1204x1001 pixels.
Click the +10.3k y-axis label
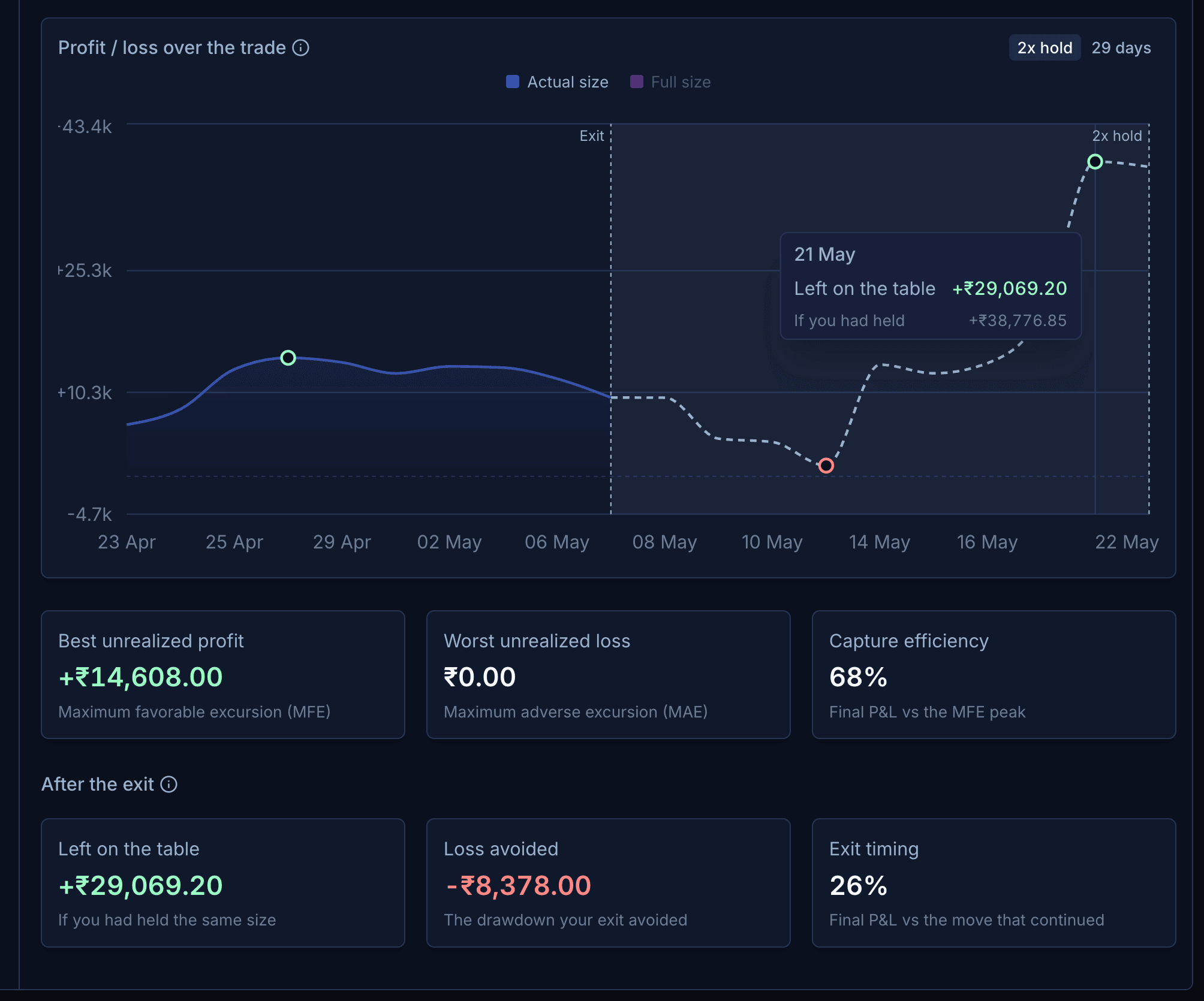pos(85,393)
